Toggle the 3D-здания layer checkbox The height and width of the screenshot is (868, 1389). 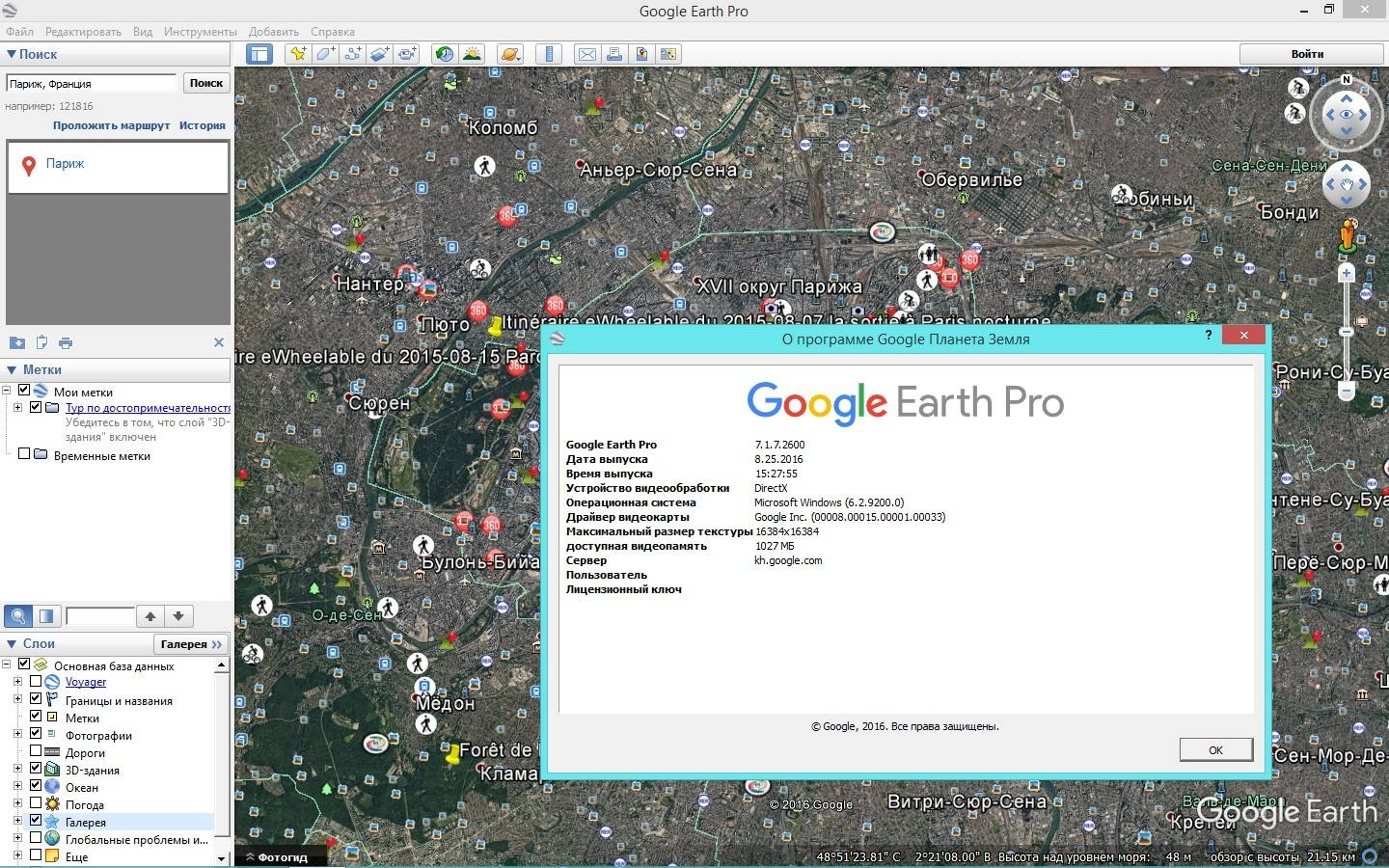coord(36,769)
